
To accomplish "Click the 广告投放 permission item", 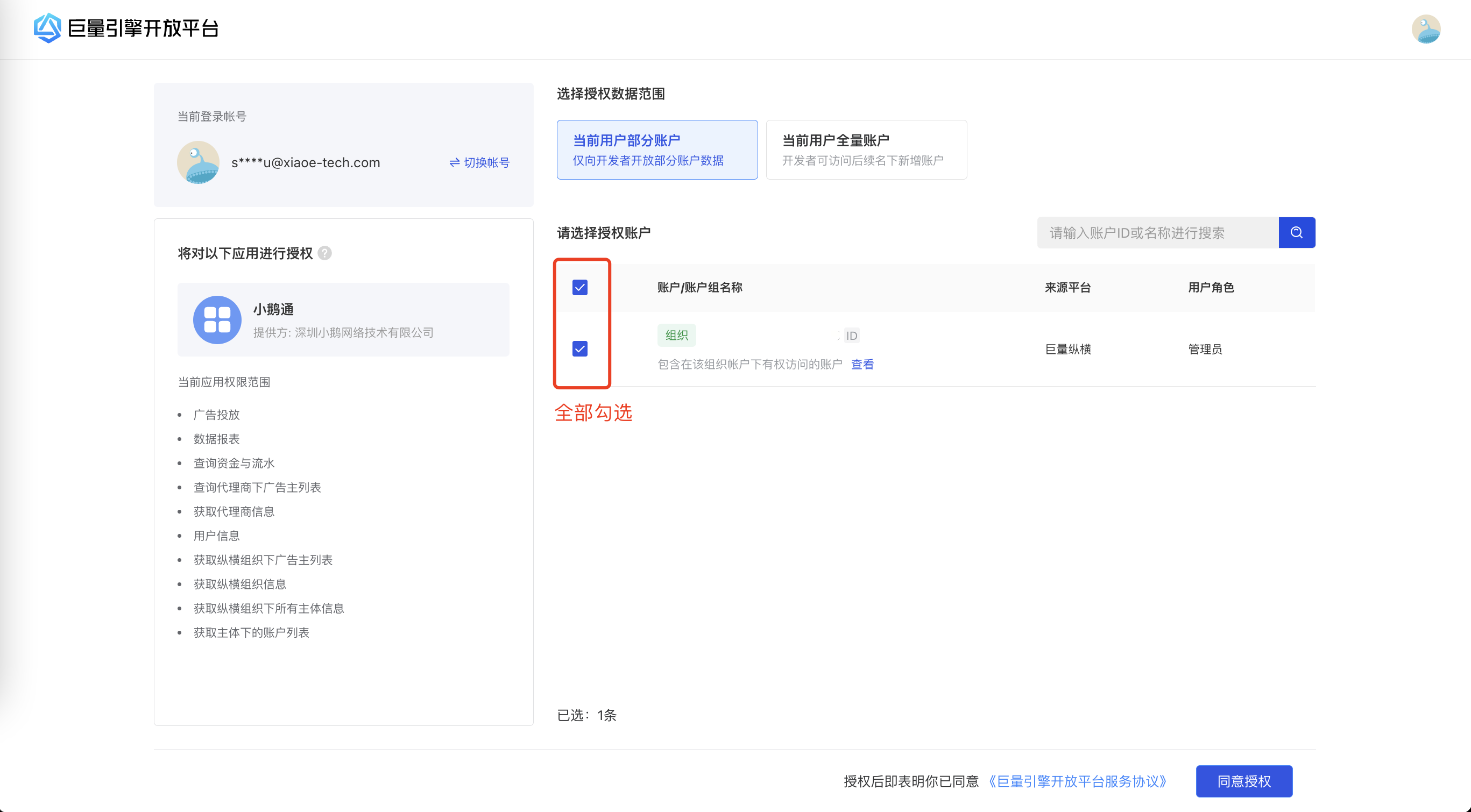I will tap(216, 415).
